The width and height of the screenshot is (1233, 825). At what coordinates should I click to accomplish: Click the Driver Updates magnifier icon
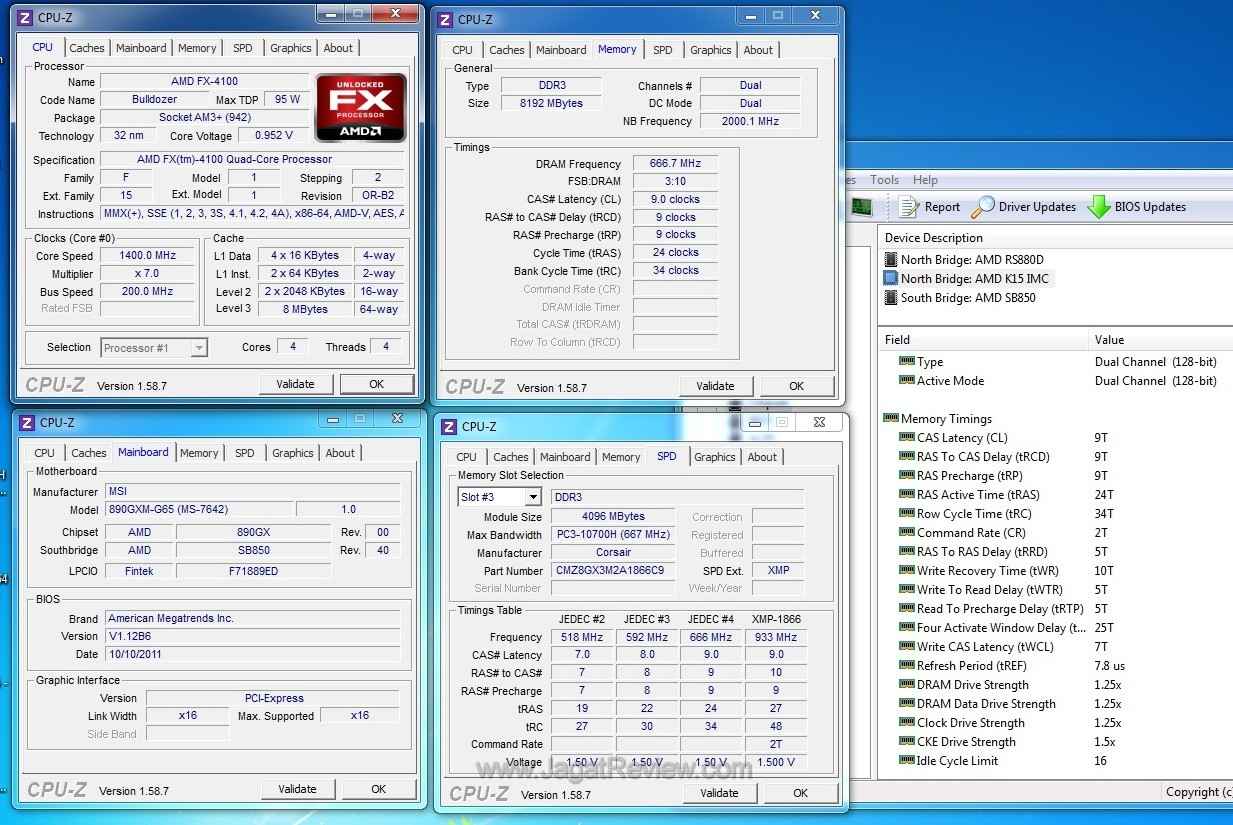click(983, 207)
